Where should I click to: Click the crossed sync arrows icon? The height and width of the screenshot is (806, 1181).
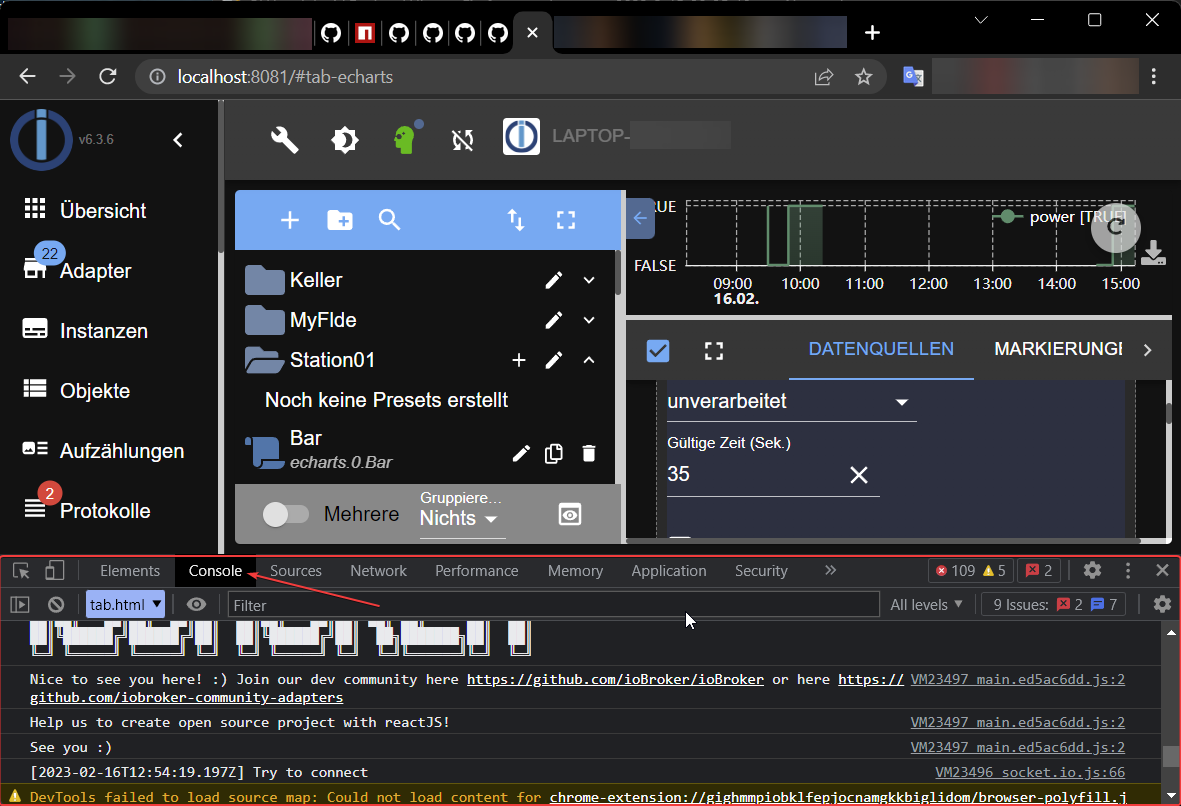(x=462, y=139)
